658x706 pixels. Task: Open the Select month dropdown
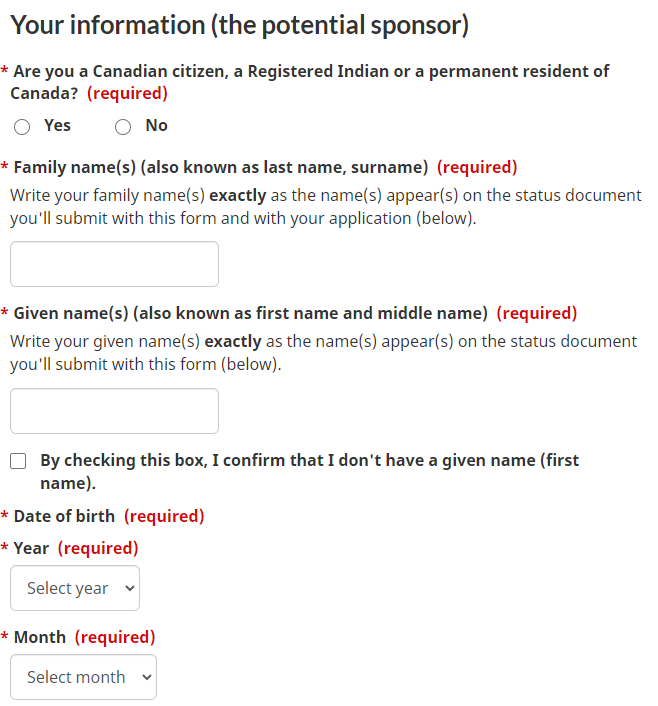coord(83,677)
